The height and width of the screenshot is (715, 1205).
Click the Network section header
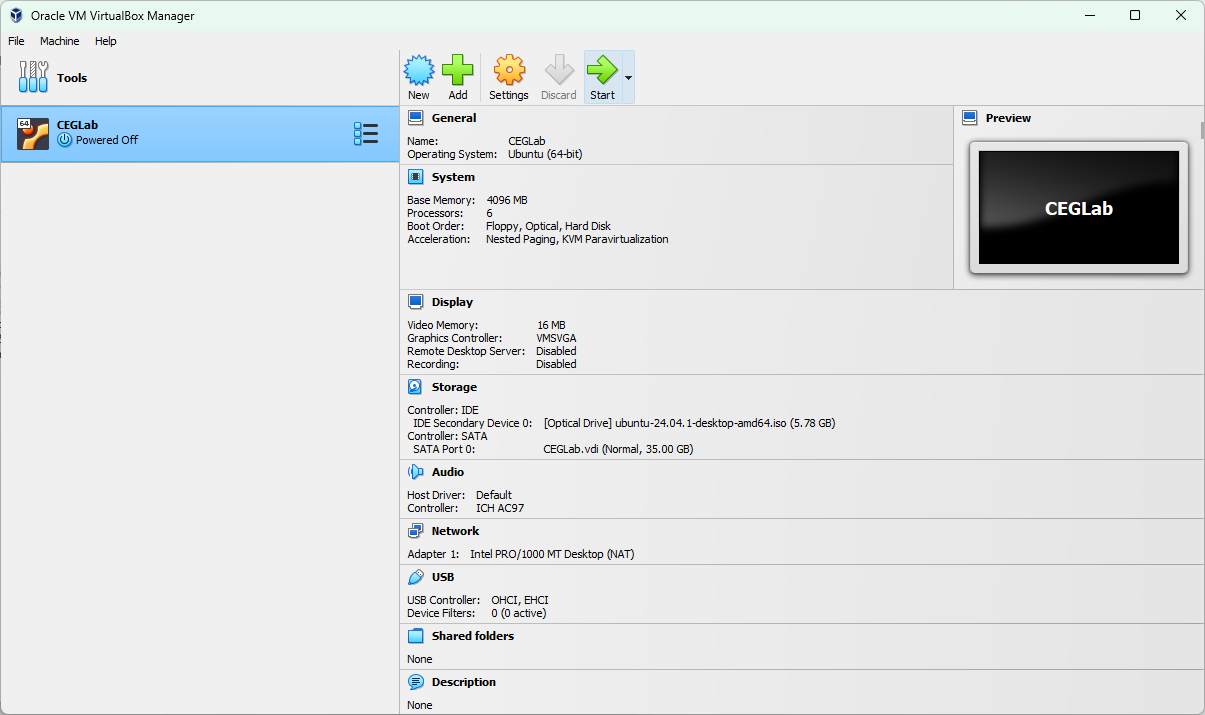(x=455, y=531)
